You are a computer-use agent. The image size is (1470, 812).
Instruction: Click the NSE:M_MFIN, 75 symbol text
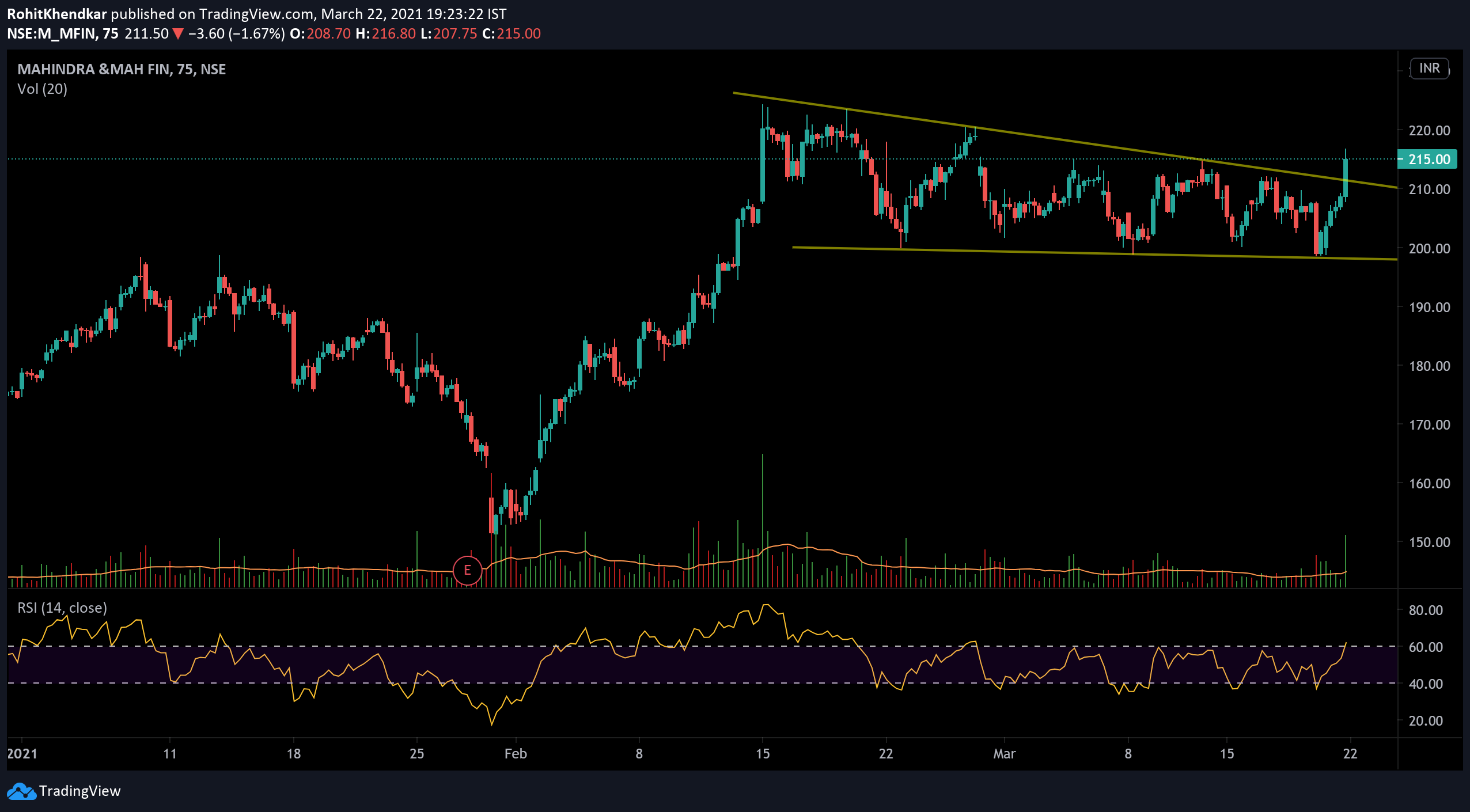click(x=62, y=34)
